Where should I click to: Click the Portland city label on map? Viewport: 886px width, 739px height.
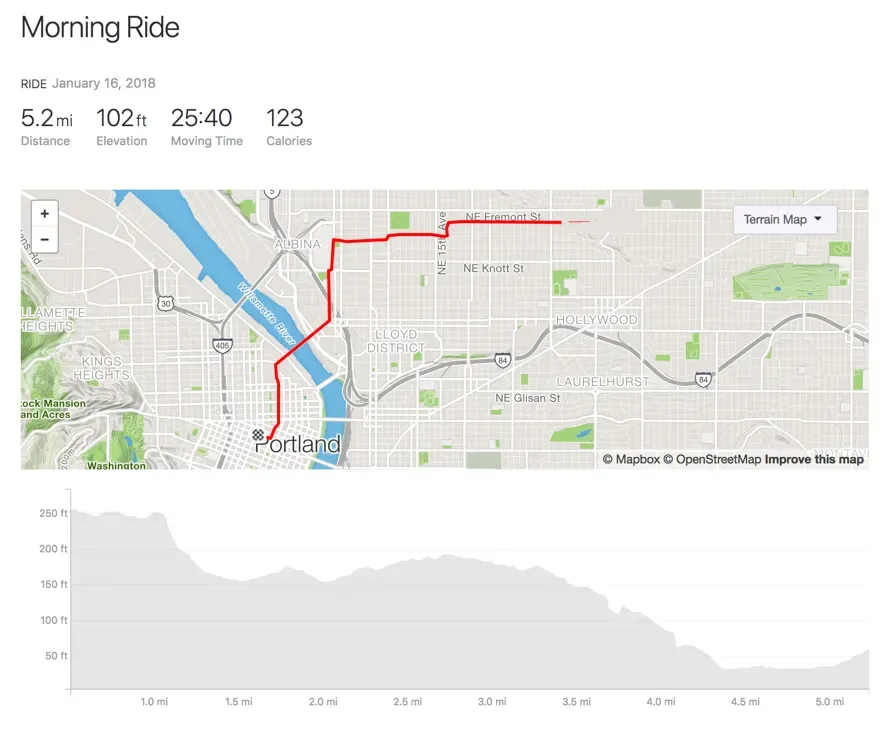(298, 444)
